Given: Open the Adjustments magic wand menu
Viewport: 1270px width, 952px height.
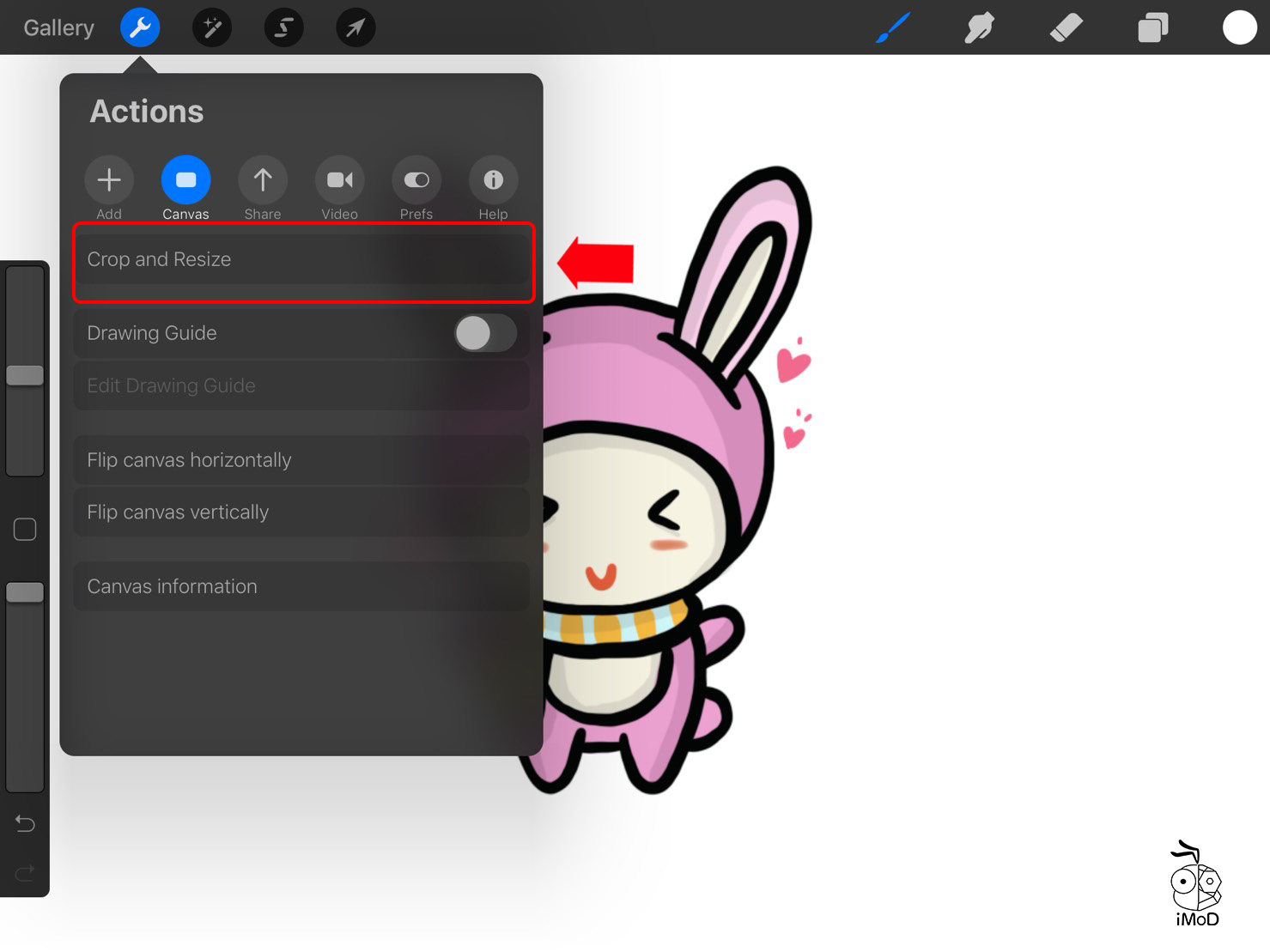Looking at the screenshot, I should coord(212,28).
